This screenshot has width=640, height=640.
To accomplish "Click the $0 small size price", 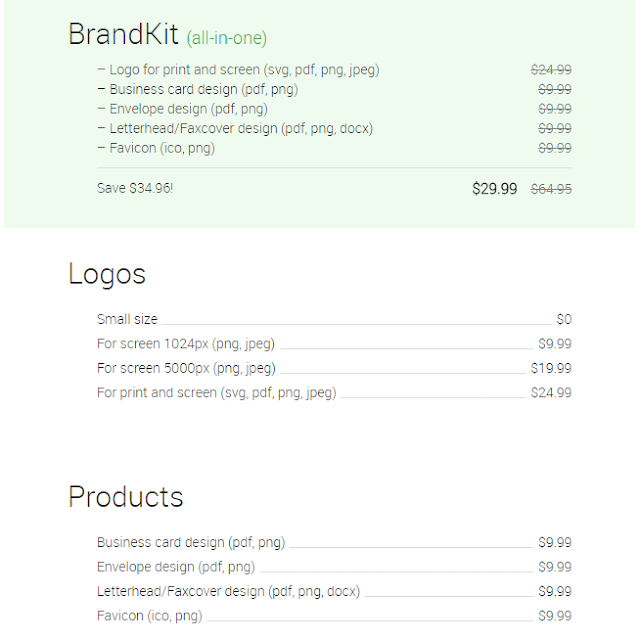I will click(x=564, y=319).
